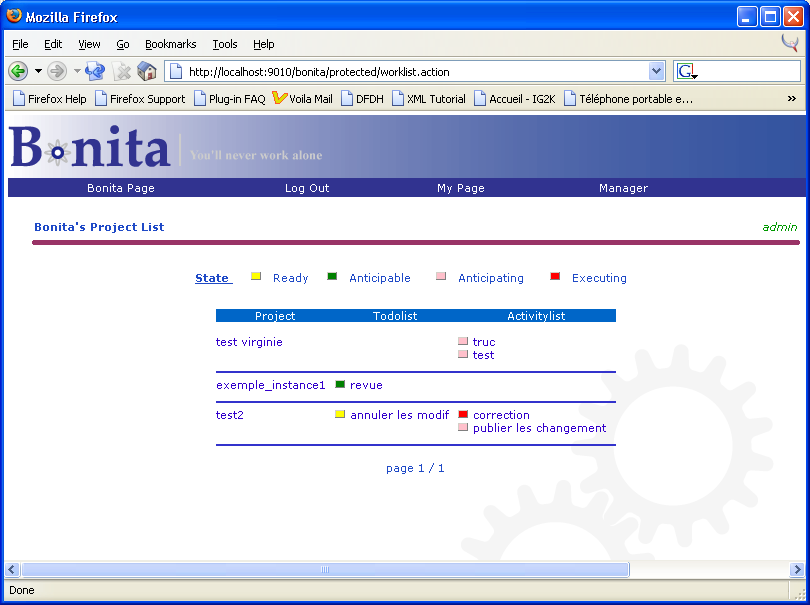
Task: Click the Stop loading icon
Action: pos(122,71)
